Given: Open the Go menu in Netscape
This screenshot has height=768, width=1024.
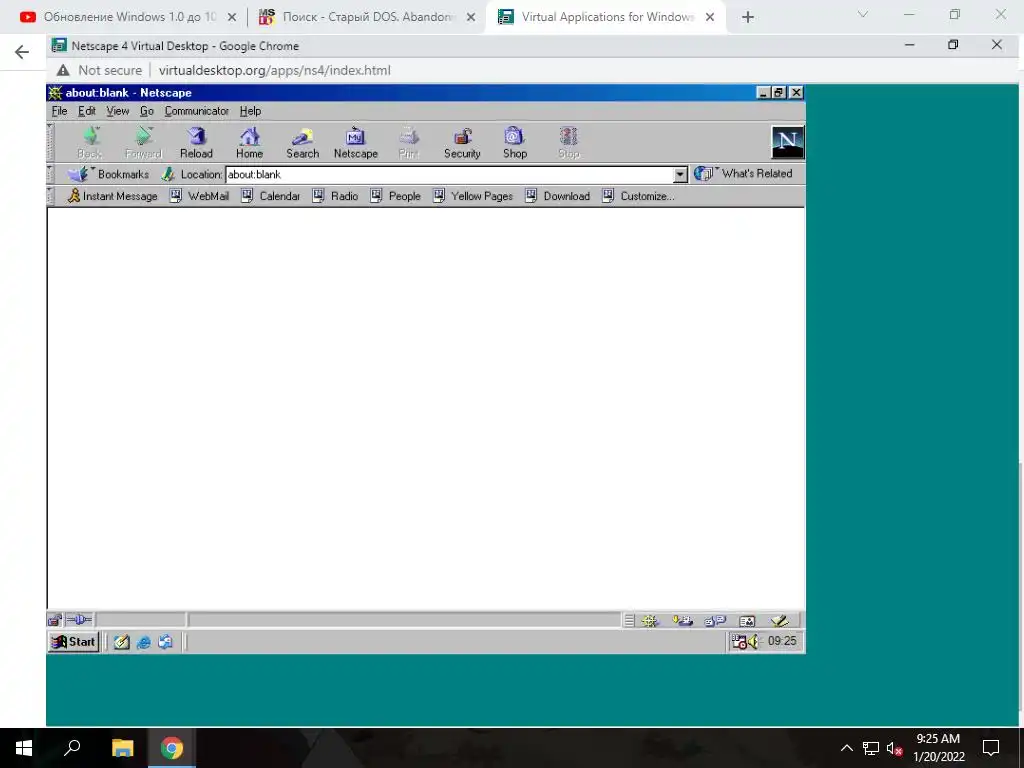Looking at the screenshot, I should pyautogui.click(x=147, y=111).
